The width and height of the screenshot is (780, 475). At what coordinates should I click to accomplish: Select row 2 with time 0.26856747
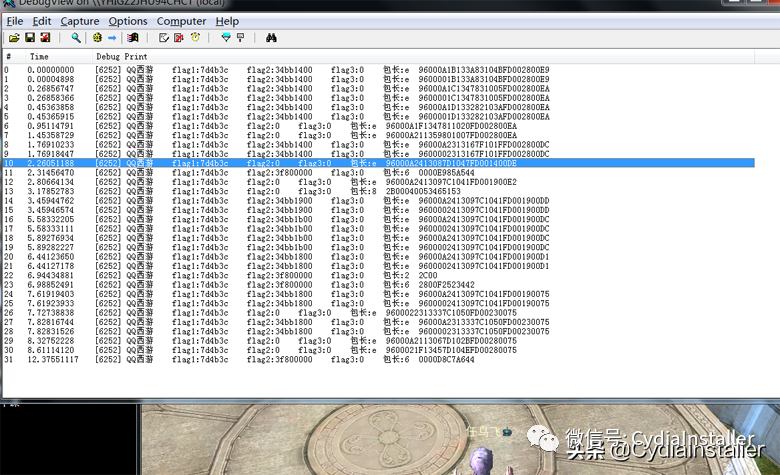[379, 89]
